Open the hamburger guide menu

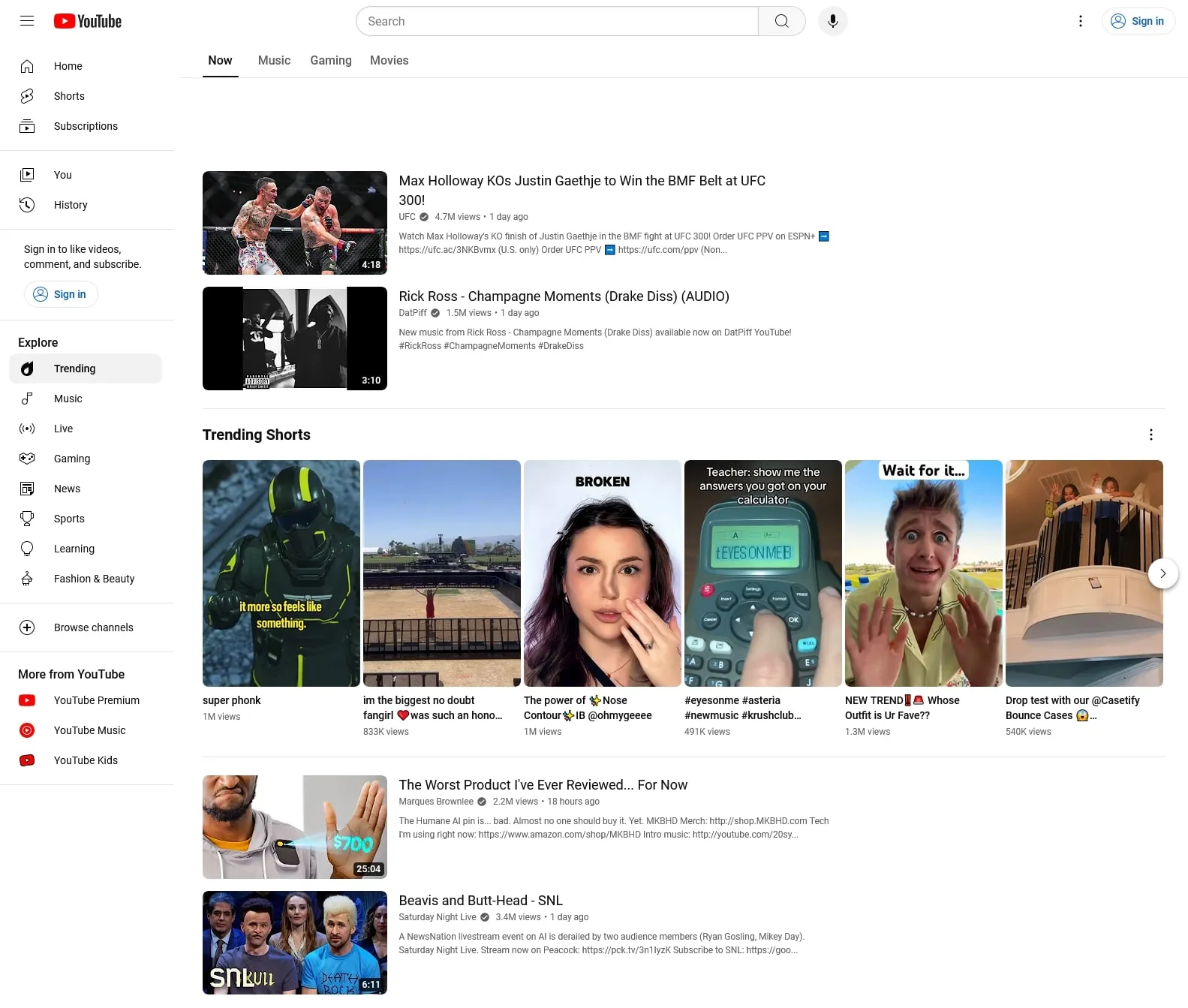tap(27, 21)
